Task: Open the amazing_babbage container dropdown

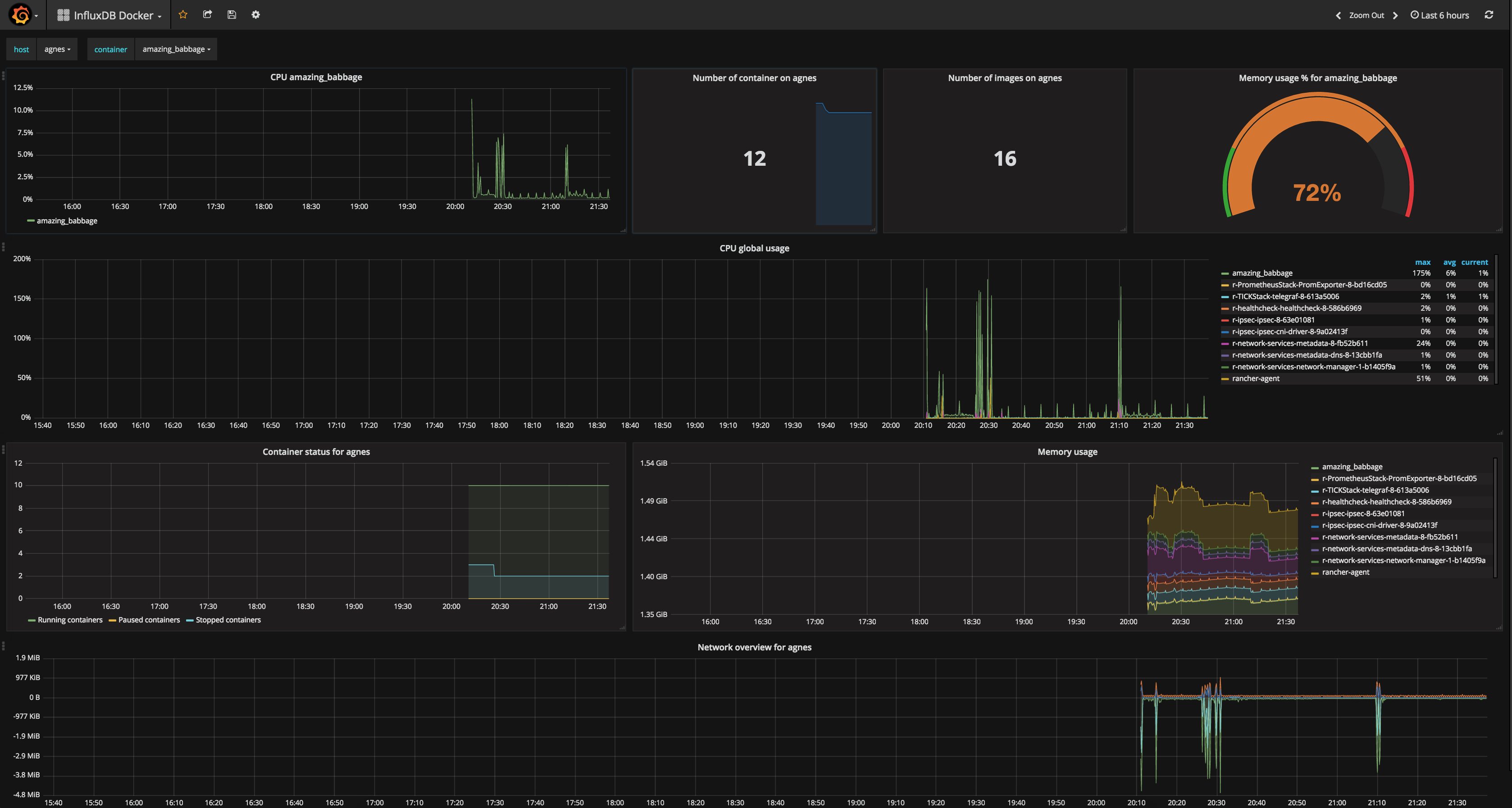Action: tap(176, 49)
